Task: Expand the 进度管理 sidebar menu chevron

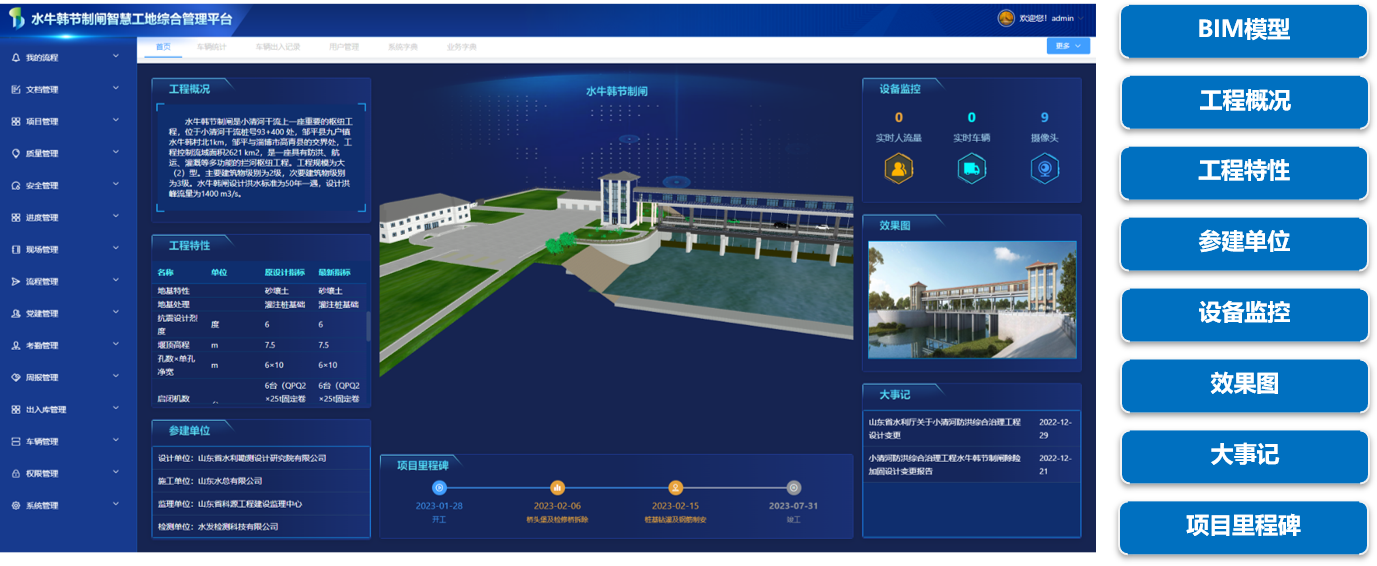Action: click(116, 217)
